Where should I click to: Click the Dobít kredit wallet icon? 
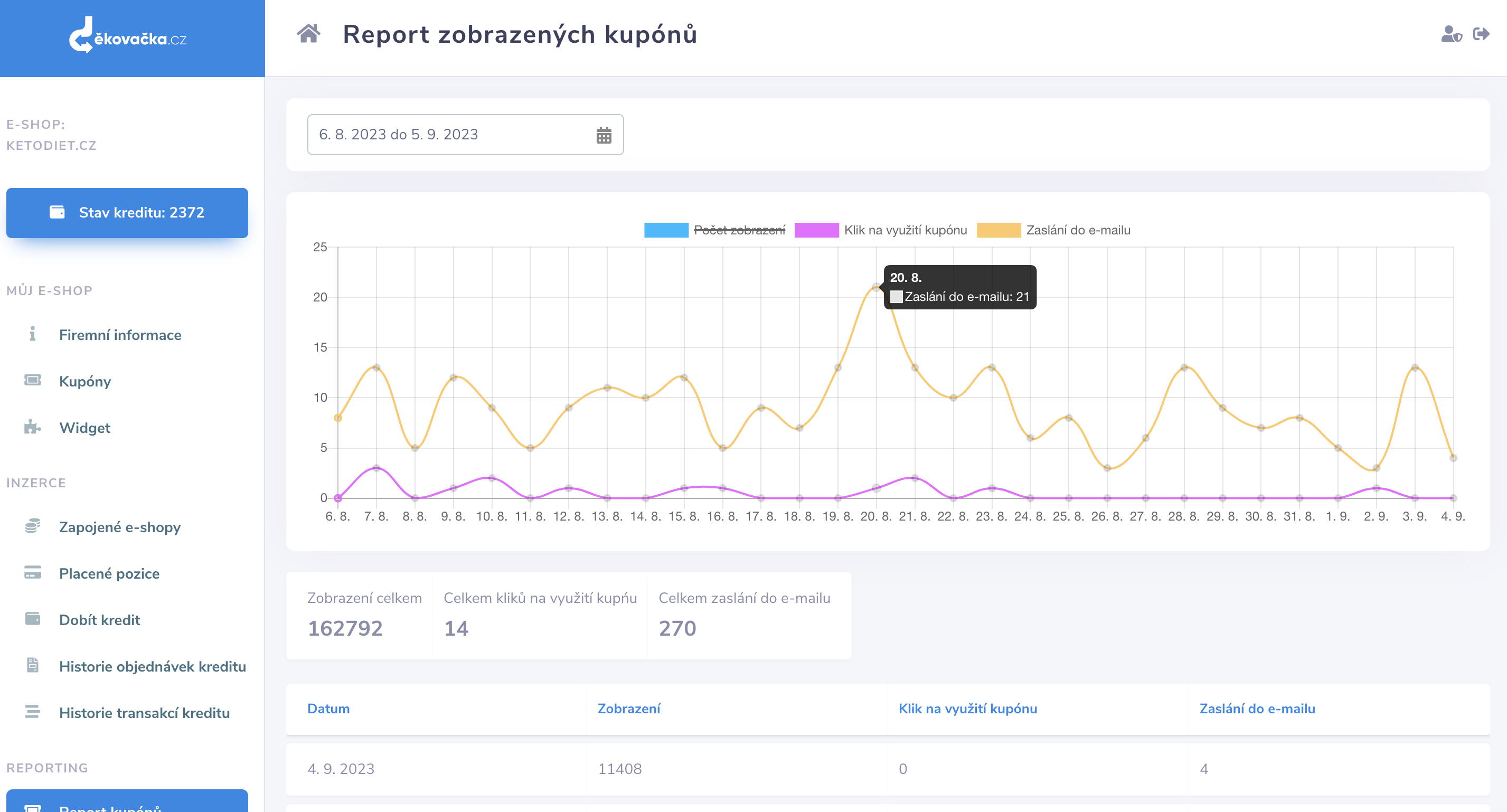coord(33,619)
